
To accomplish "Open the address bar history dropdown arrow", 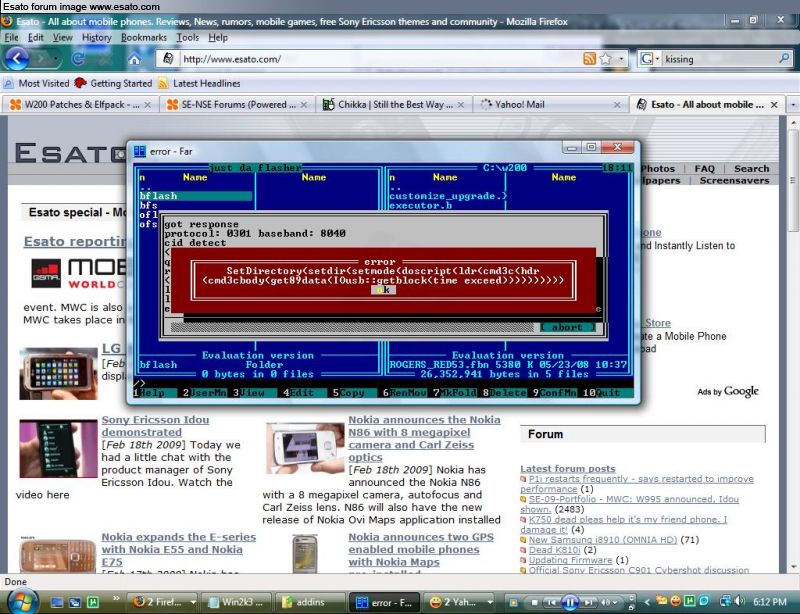I will (621, 59).
